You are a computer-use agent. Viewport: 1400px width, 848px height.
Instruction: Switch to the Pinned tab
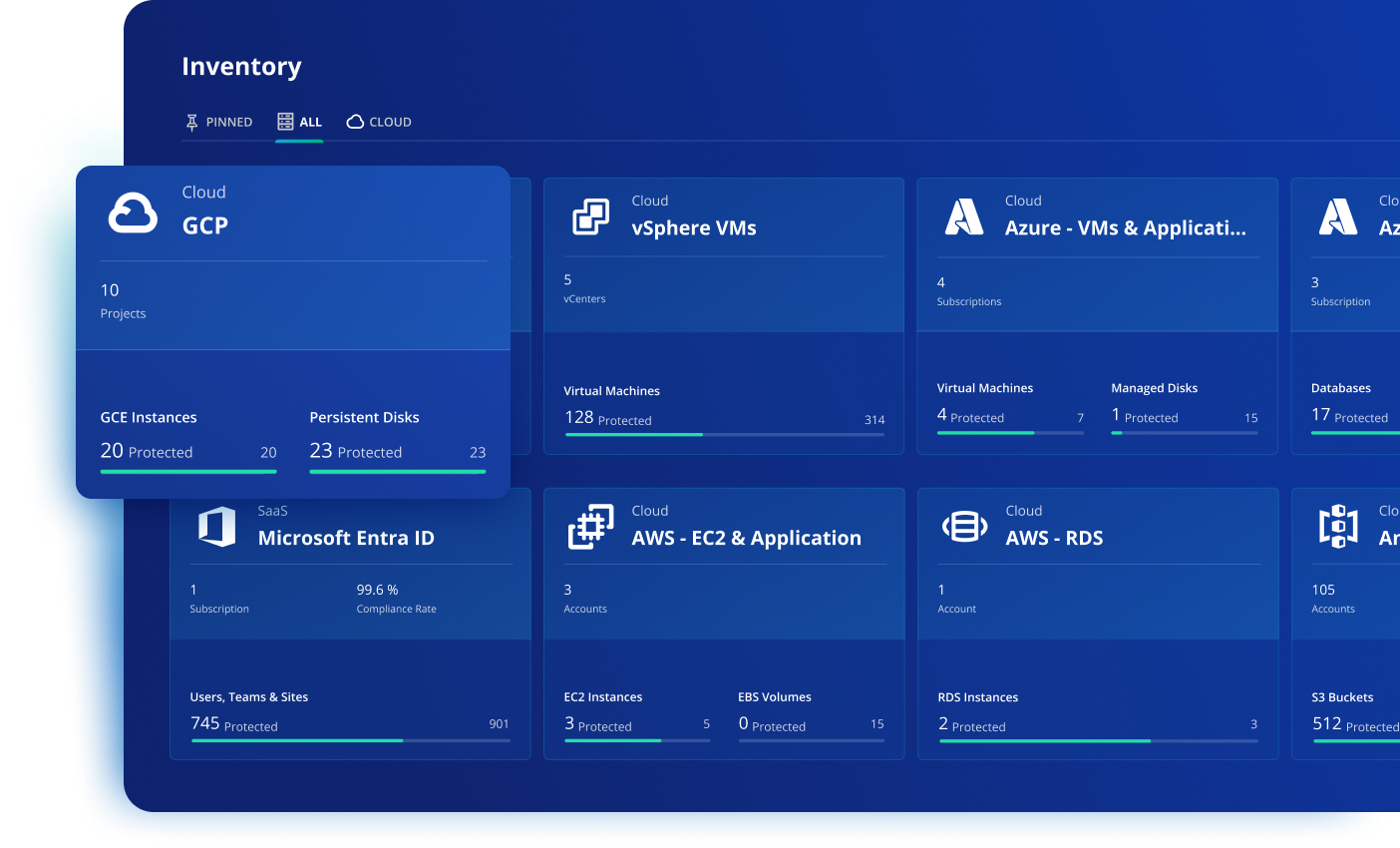(x=219, y=121)
